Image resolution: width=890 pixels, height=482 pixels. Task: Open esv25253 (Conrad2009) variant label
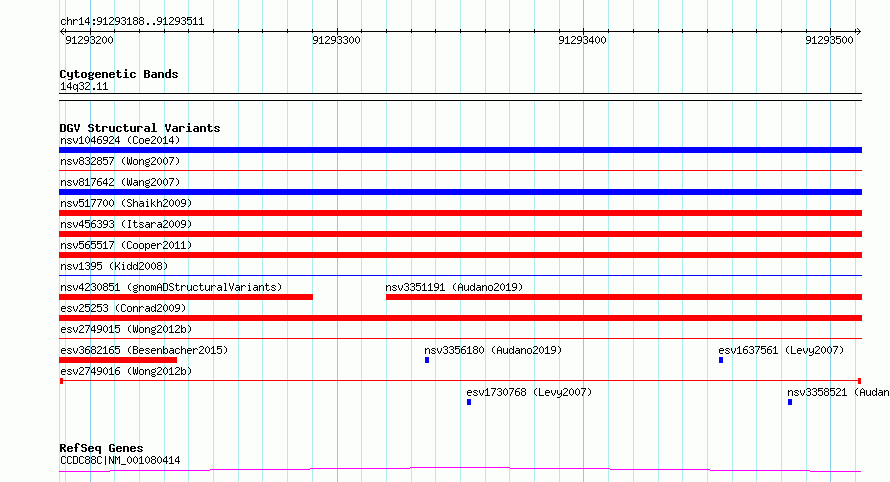click(x=123, y=308)
